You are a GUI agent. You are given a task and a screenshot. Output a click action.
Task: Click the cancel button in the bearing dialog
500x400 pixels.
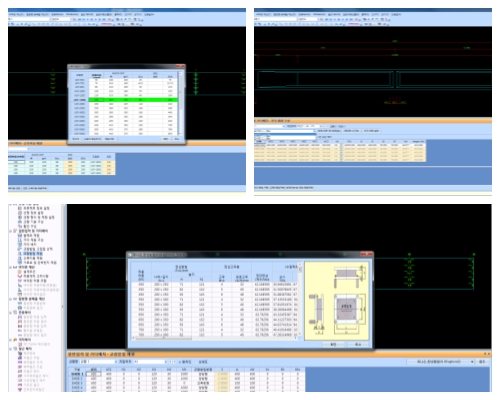tap(358, 344)
